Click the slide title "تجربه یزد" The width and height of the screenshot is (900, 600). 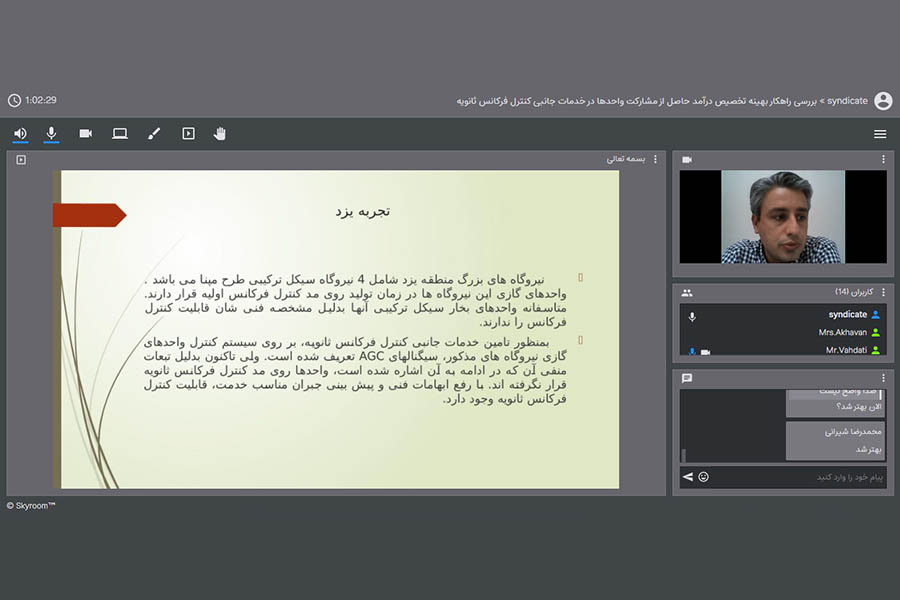pyautogui.click(x=363, y=211)
